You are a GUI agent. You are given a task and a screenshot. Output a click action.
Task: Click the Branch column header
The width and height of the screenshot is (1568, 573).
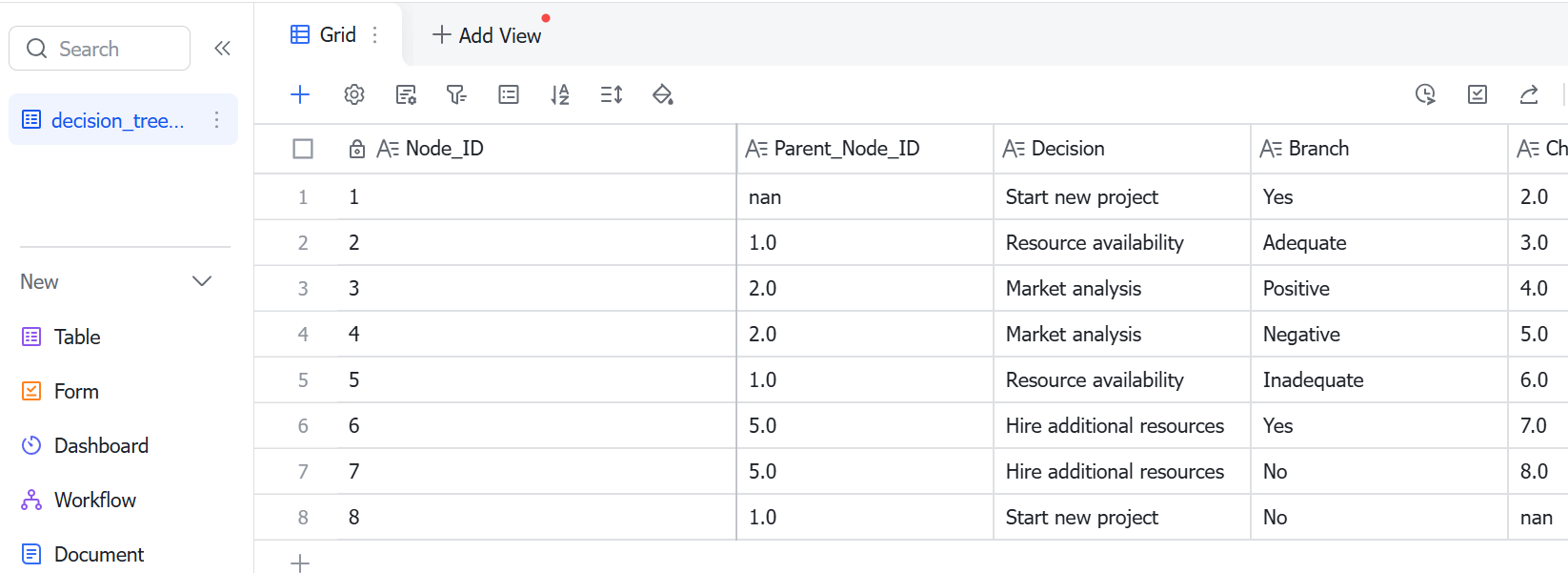(1379, 149)
